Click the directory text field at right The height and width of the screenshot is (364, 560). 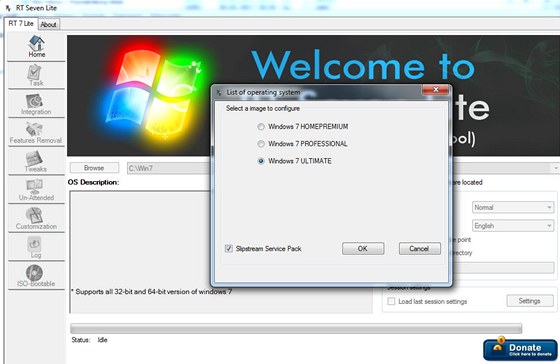504,268
